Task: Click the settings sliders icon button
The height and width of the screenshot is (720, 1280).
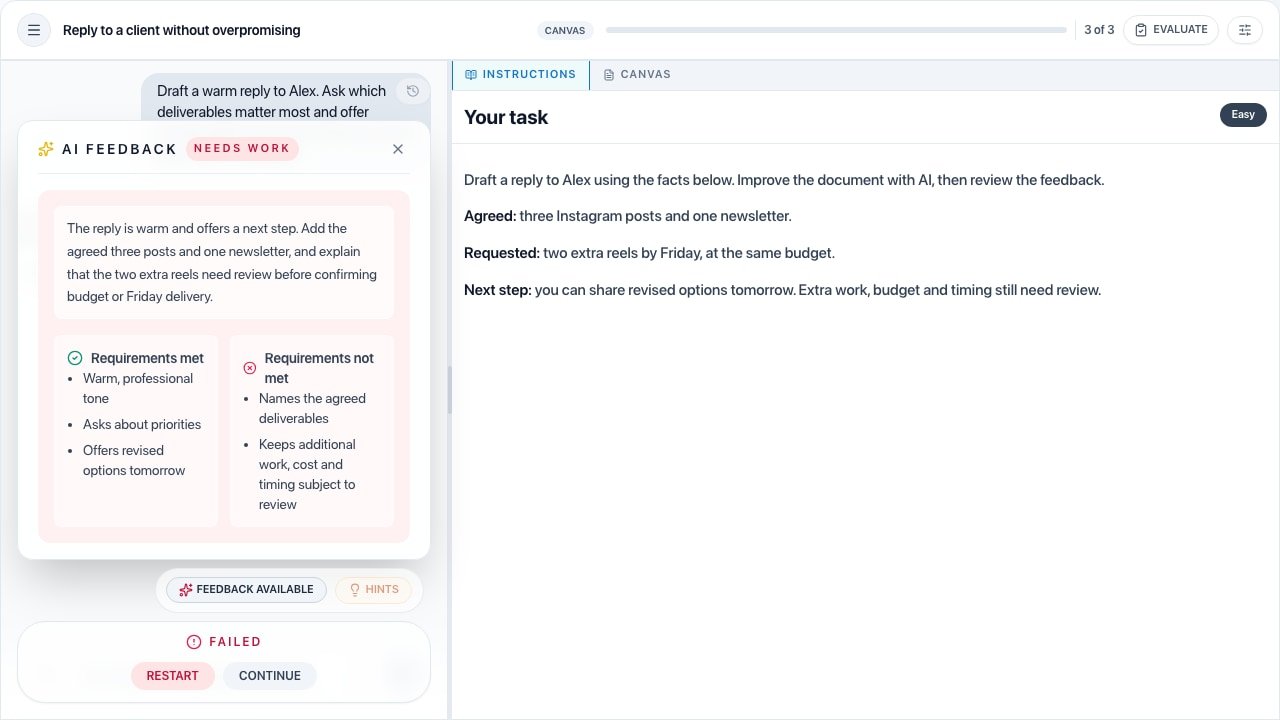Action: [x=1245, y=30]
